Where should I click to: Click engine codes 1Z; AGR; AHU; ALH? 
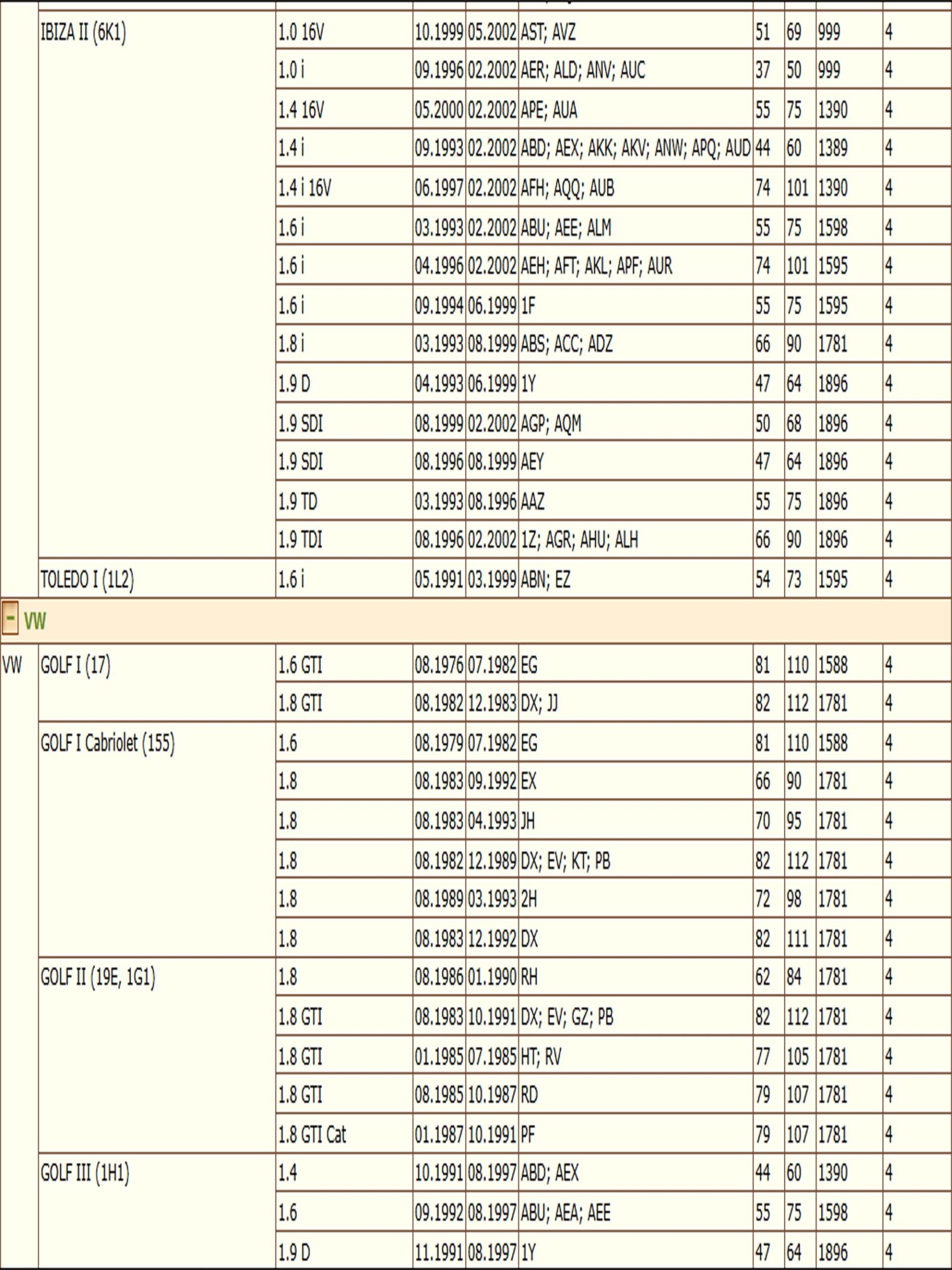[579, 540]
